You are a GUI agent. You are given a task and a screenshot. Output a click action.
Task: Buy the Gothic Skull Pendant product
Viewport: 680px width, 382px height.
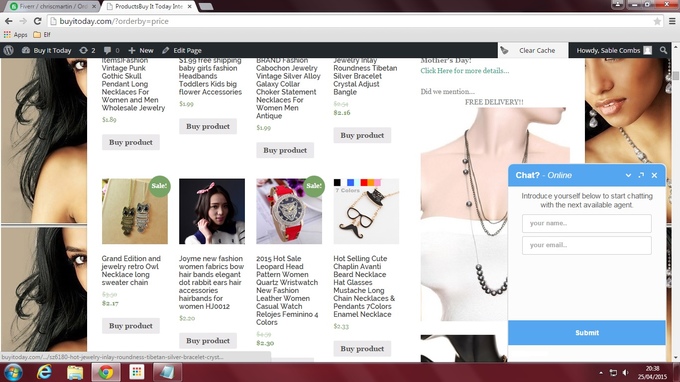pyautogui.click(x=131, y=142)
